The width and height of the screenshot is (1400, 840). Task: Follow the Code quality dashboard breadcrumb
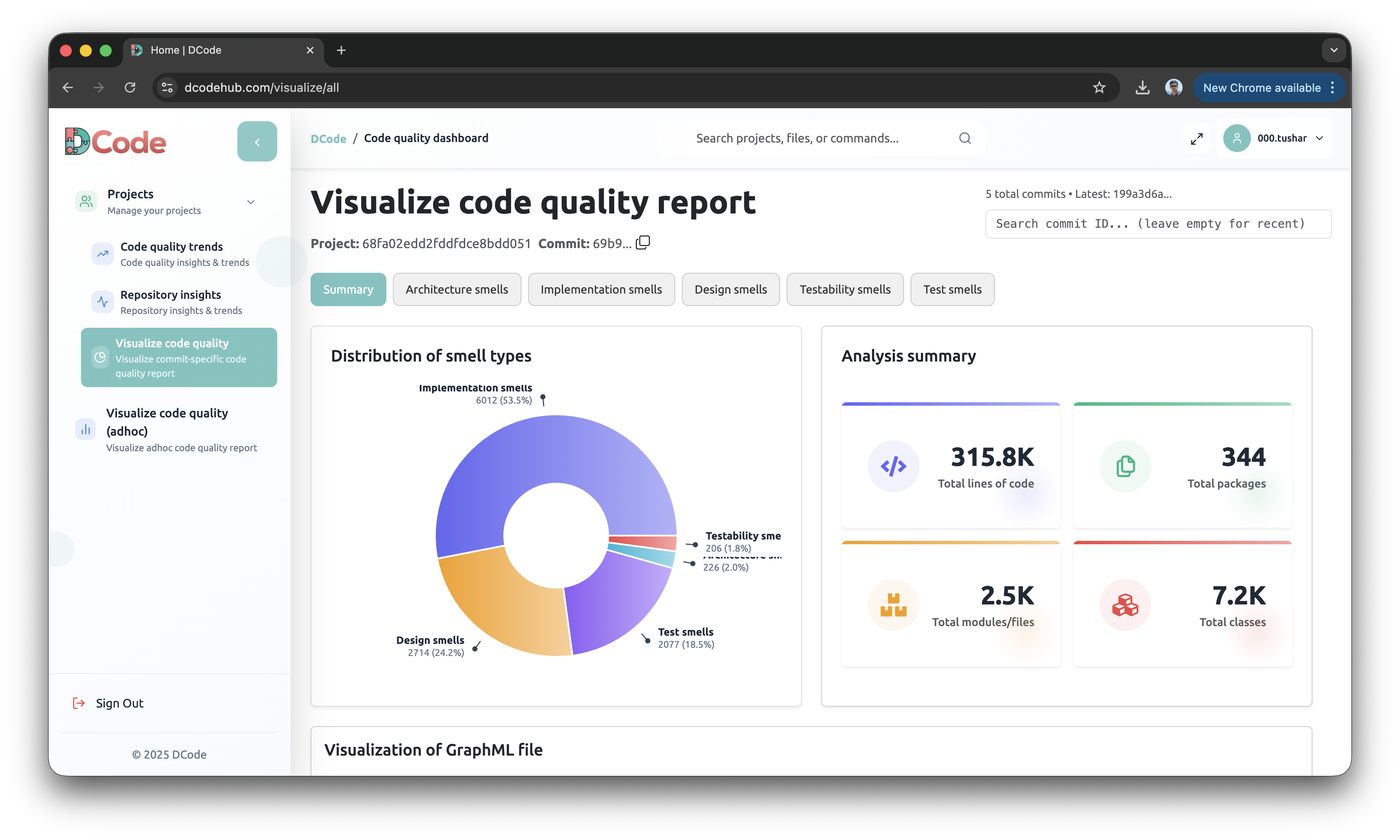click(426, 138)
